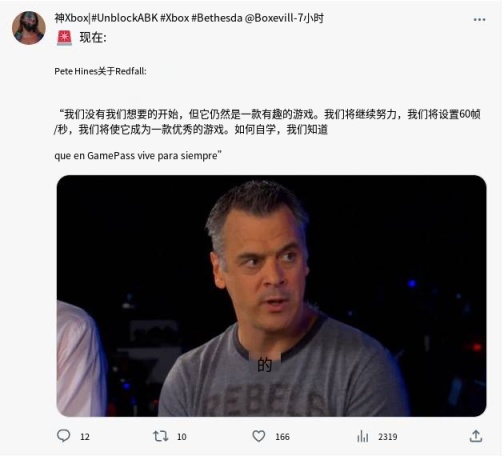Click the 神Xbox display name
Screen dimensions: 504x456
[72, 18]
